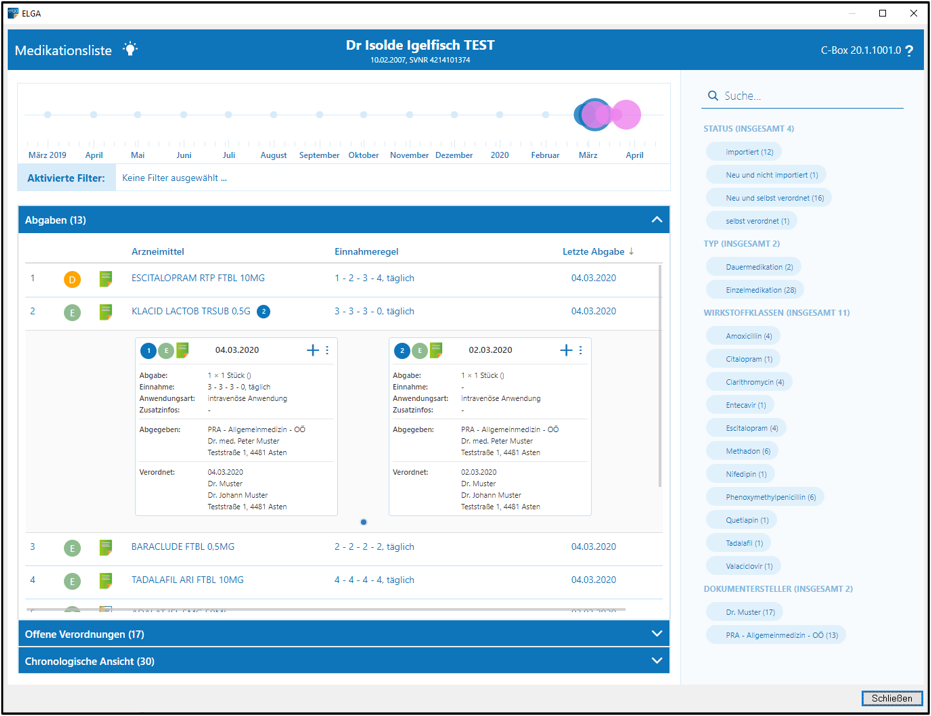Click the orange D badge for Escitalopram
The height and width of the screenshot is (716, 931).
pos(72,279)
